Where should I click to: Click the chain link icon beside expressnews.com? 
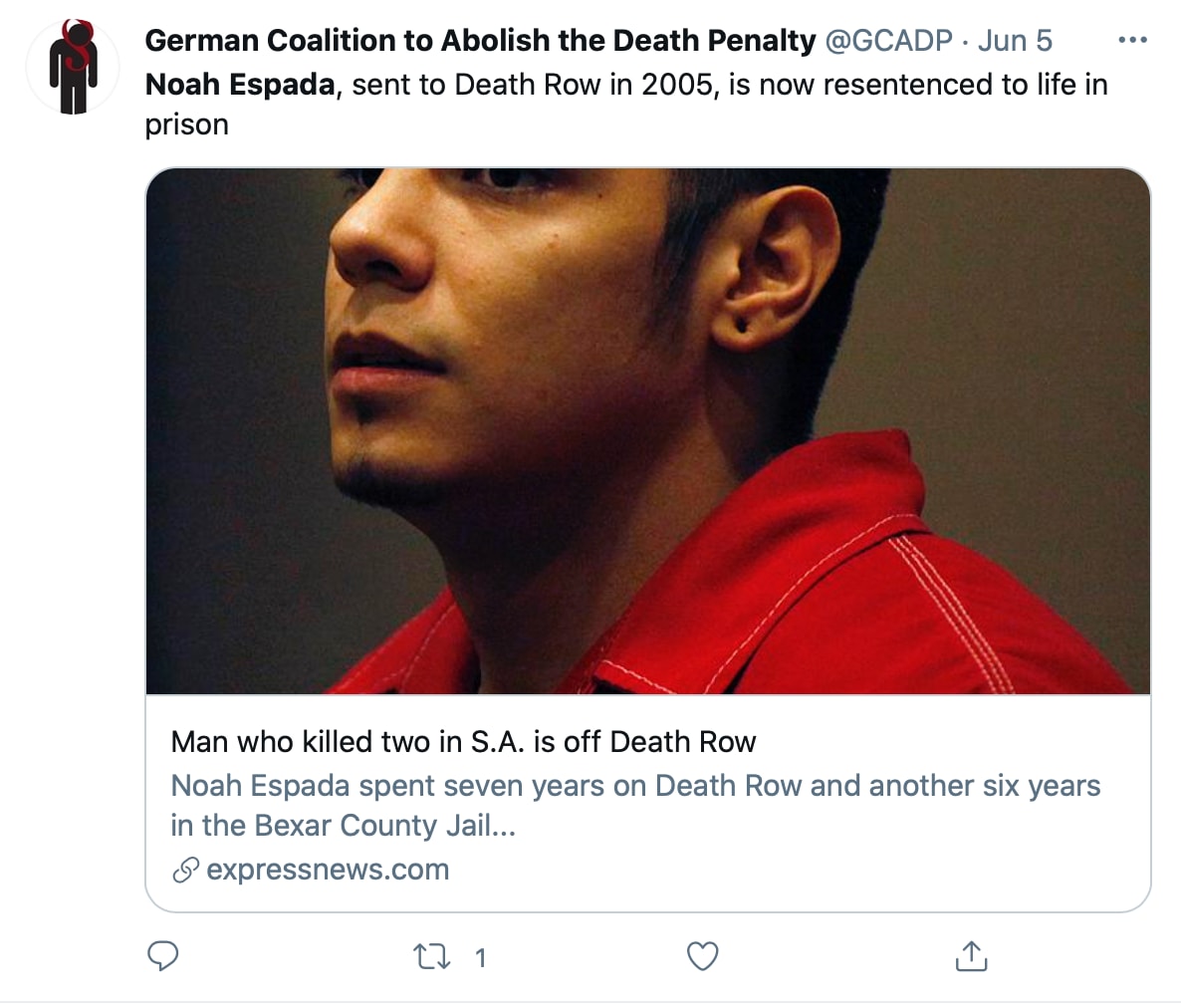185,871
